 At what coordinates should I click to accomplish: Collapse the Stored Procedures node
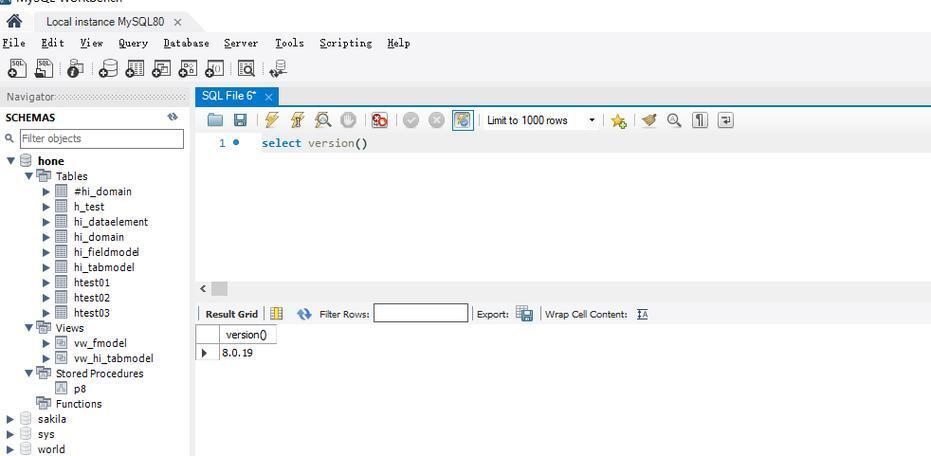click(28, 373)
